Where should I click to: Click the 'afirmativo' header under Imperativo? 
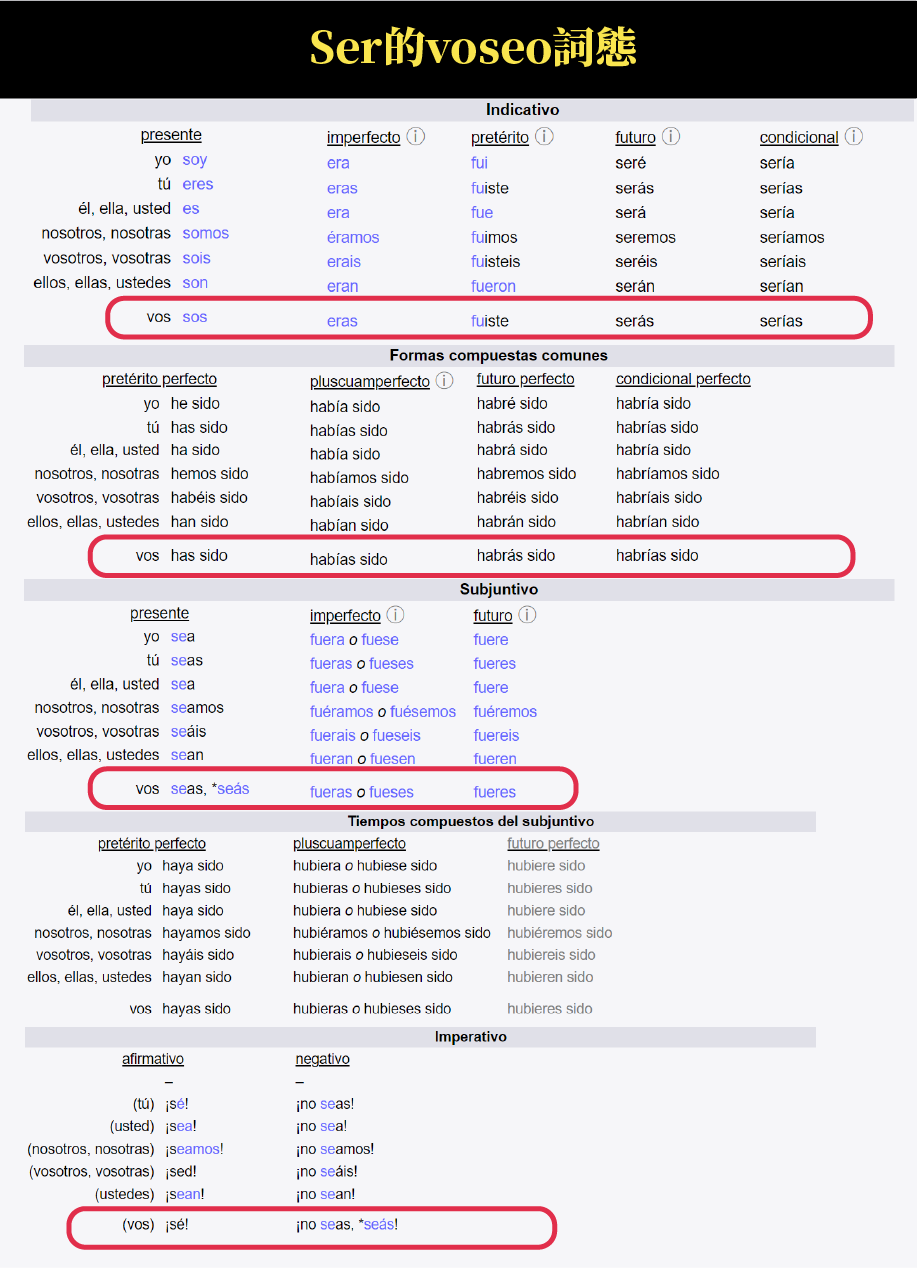pos(153,1059)
